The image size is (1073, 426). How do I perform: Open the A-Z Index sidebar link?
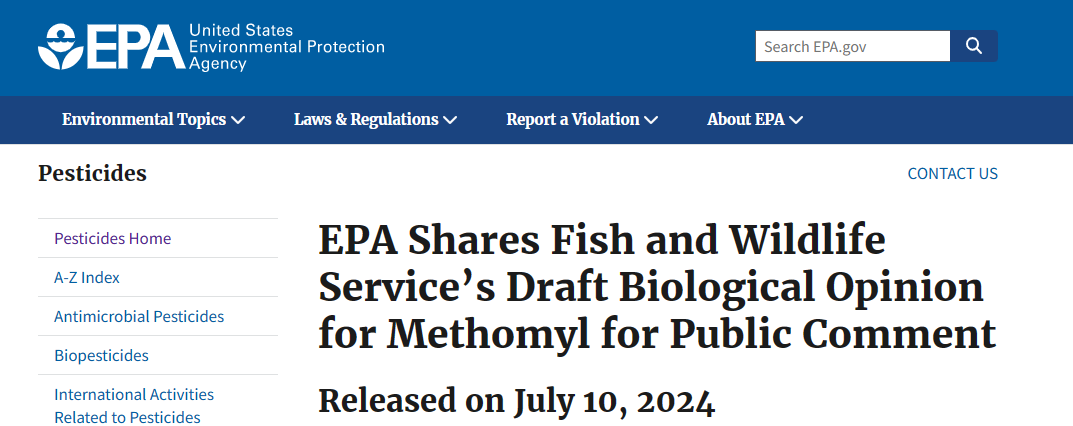coord(87,278)
